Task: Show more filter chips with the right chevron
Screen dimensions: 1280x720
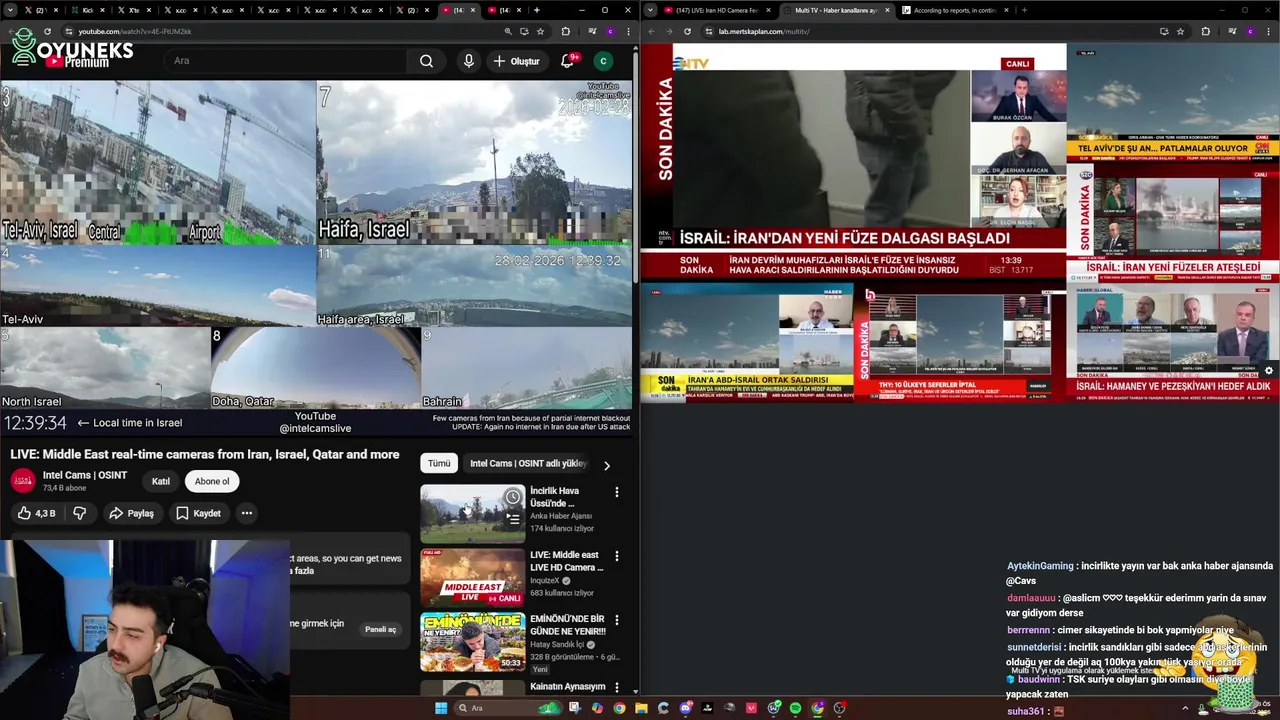Action: coord(606,465)
